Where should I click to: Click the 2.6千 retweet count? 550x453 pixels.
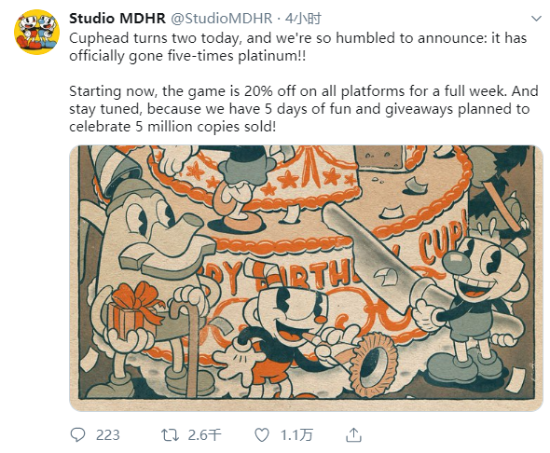[x=204, y=435]
